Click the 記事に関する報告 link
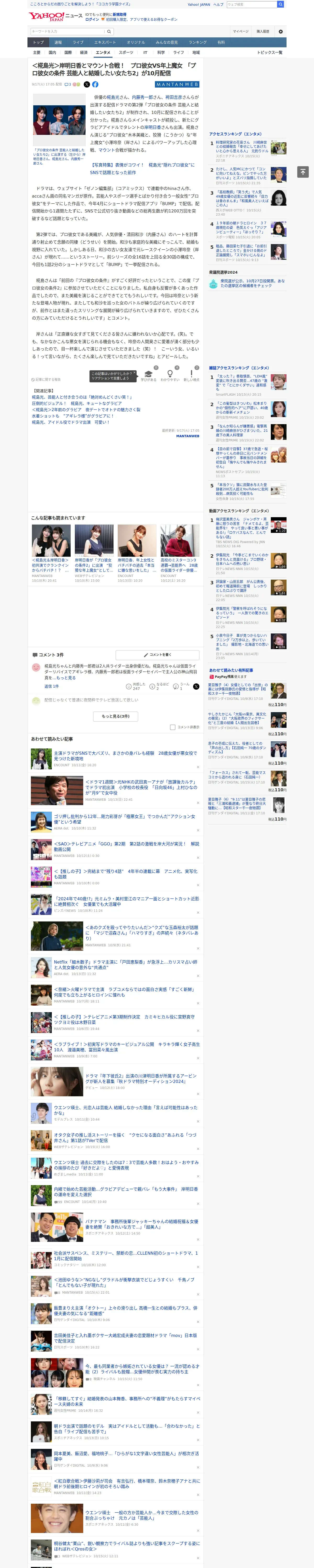 tap(46, 379)
